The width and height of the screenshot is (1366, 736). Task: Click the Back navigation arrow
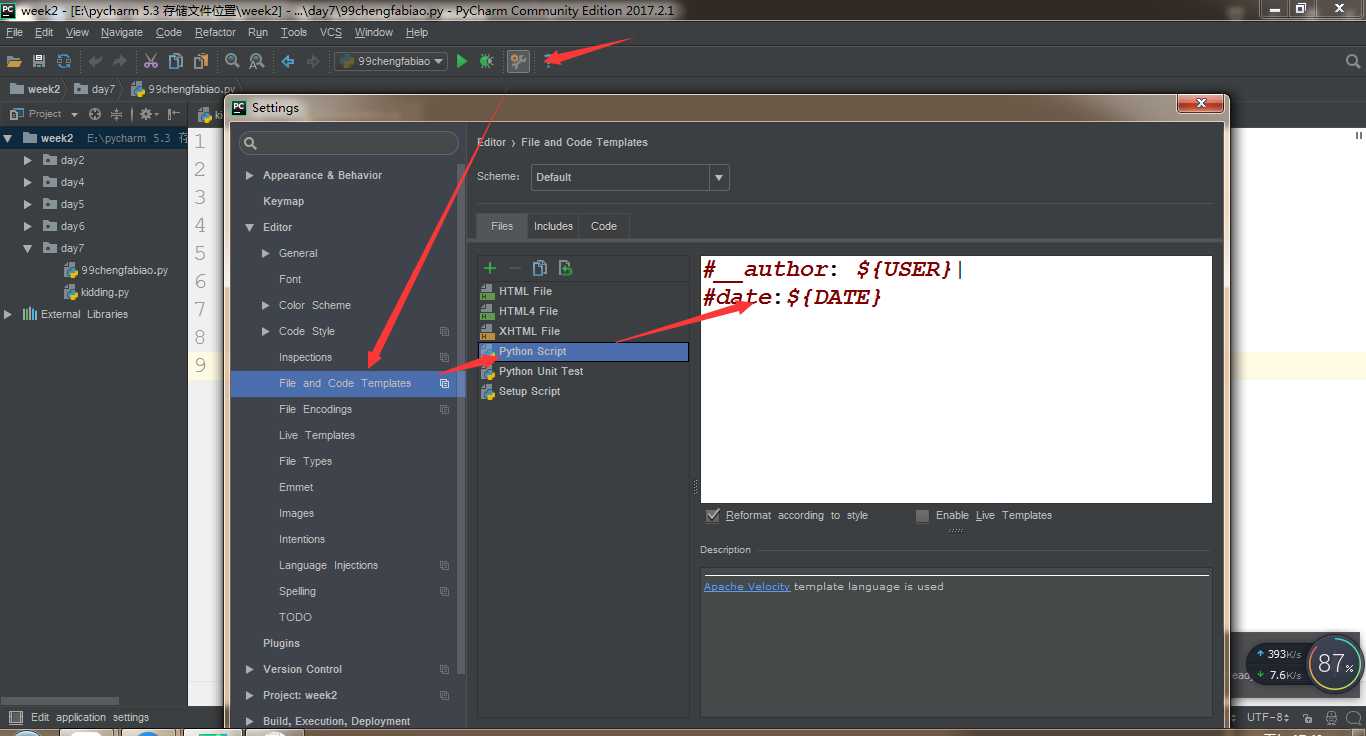coord(288,61)
